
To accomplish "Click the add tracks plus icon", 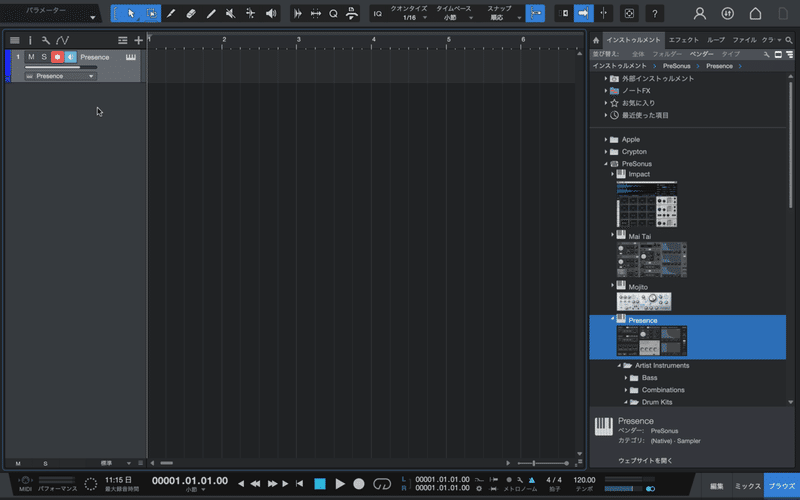I will 138,40.
